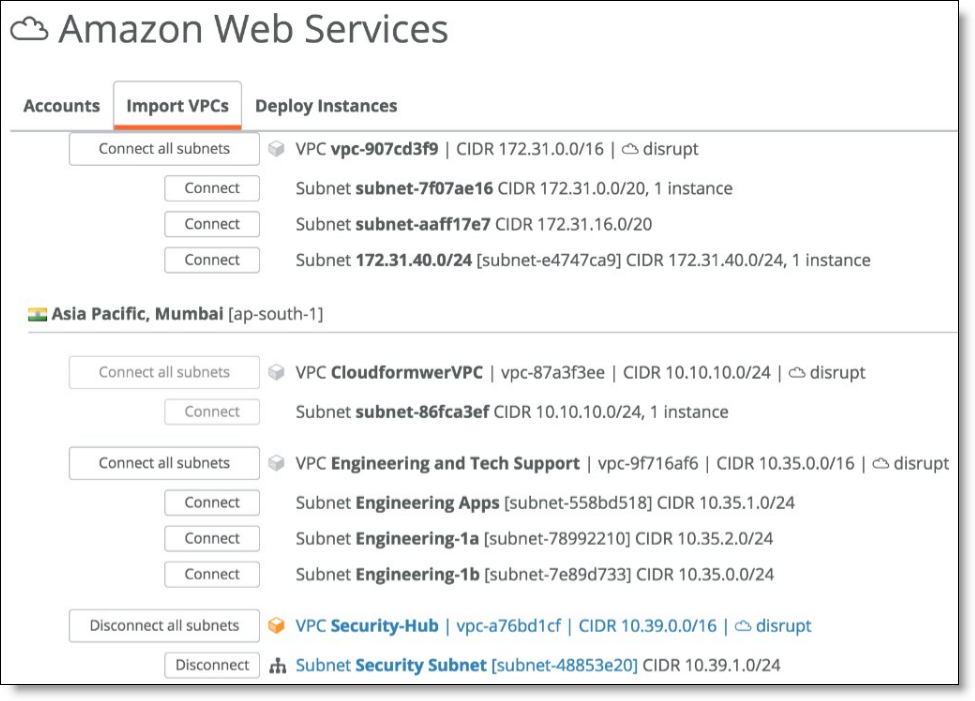Click the 'CIDR 10.39.1.0/24' text
This screenshot has height=701, width=975.
[x=711, y=666]
